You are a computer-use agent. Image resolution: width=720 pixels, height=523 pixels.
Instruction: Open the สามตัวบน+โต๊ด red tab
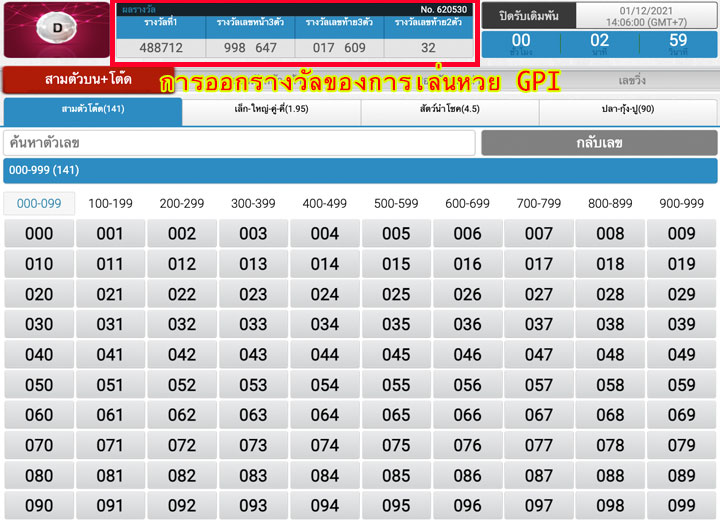pyautogui.click(x=88, y=80)
